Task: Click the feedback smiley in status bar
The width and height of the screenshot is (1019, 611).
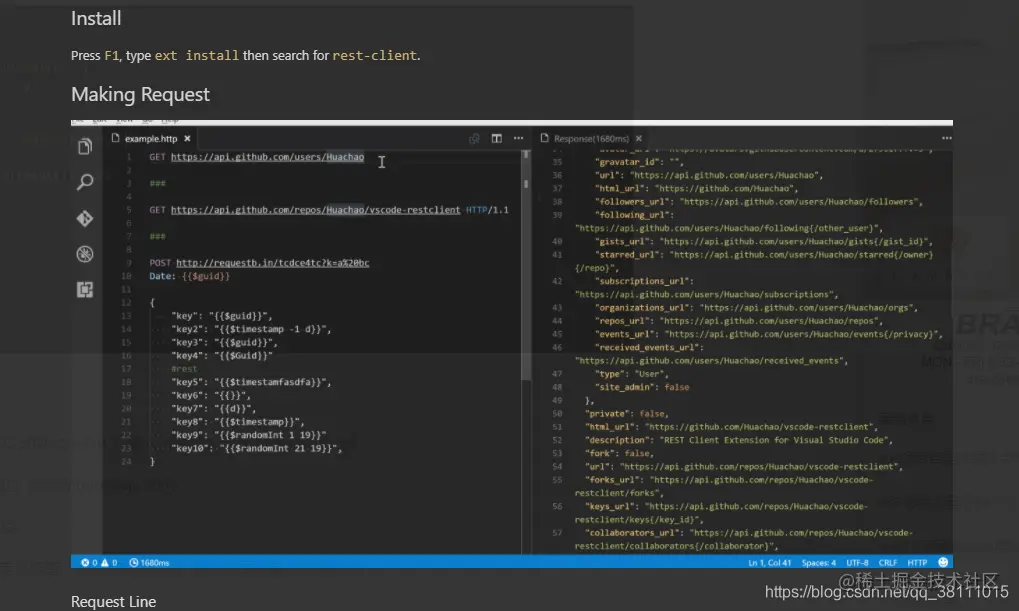Action: pyautogui.click(x=943, y=562)
